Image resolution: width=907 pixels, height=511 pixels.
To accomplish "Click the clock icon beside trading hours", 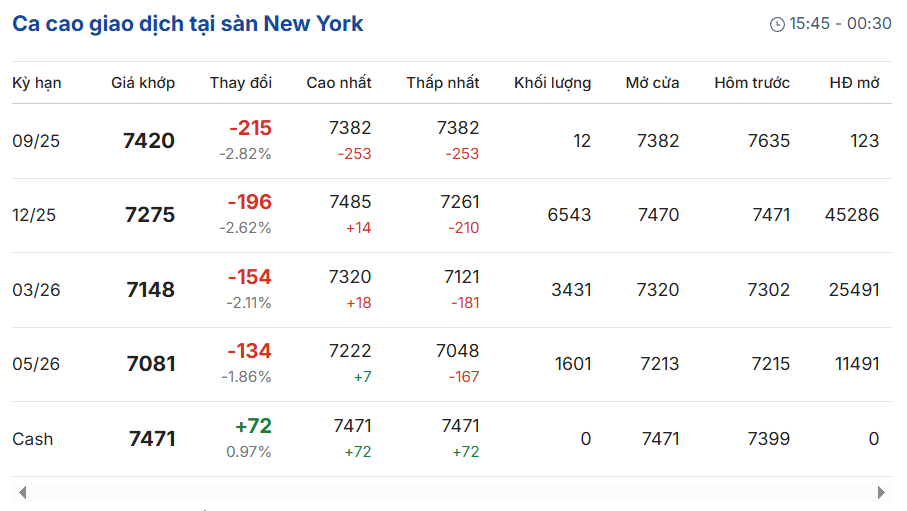I will [x=777, y=24].
